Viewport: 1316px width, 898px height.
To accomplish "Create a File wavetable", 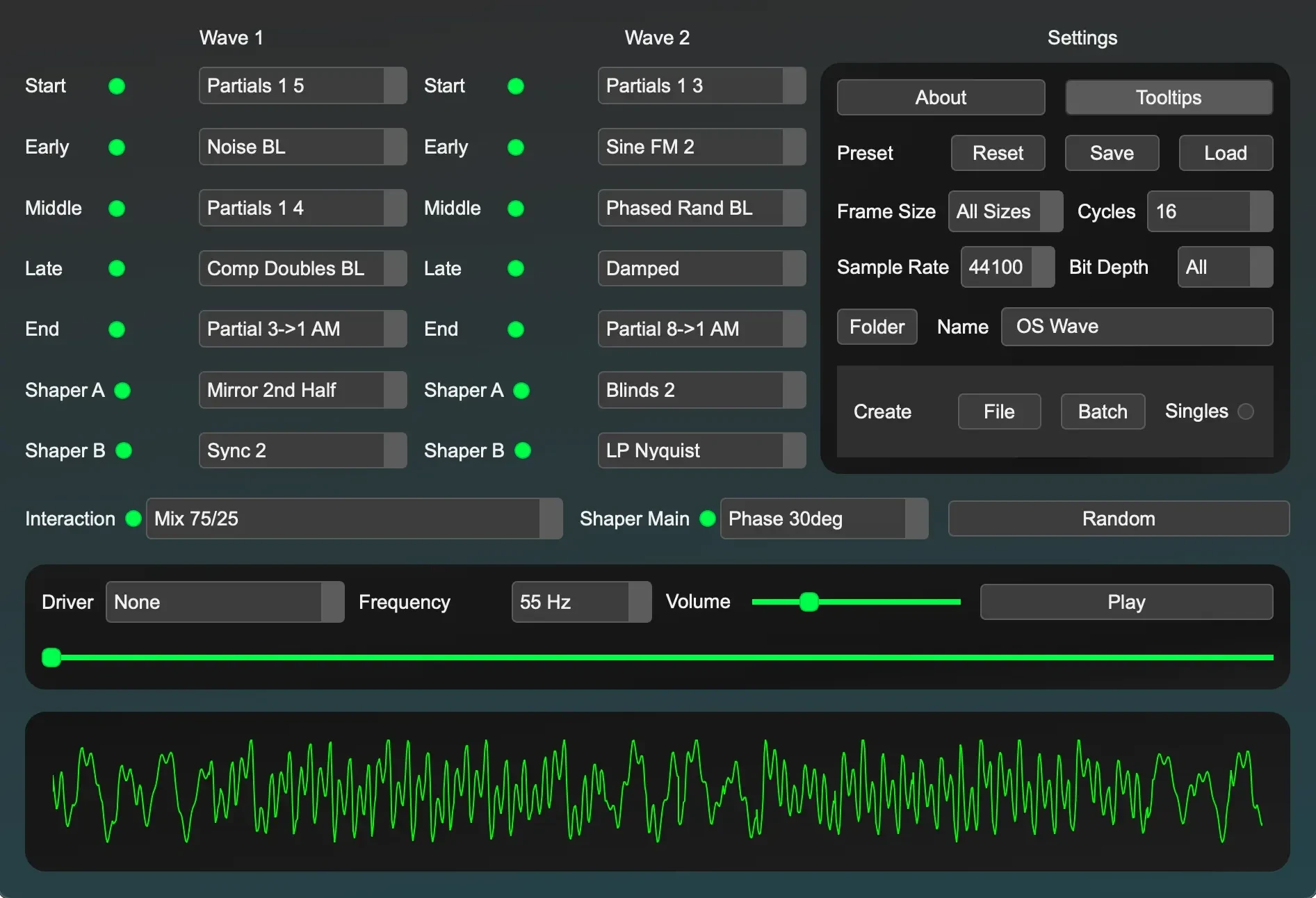I will tap(999, 411).
